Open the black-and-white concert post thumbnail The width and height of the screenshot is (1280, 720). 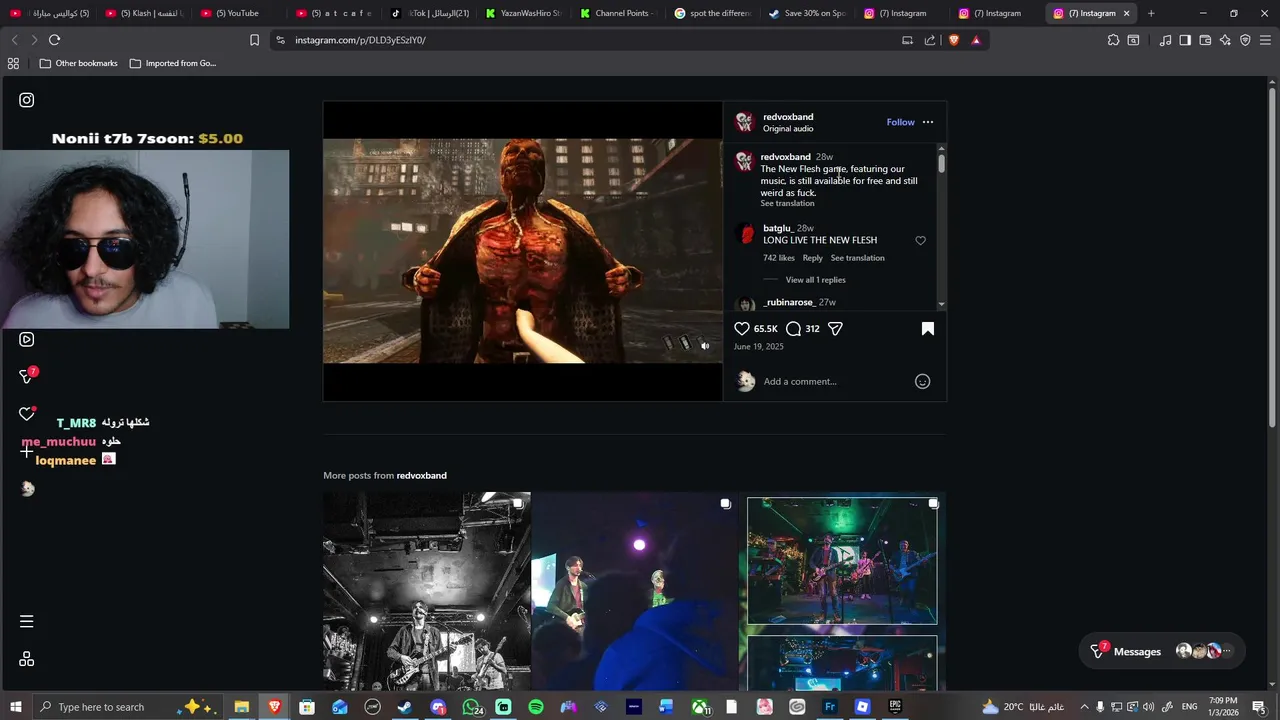tap(427, 591)
